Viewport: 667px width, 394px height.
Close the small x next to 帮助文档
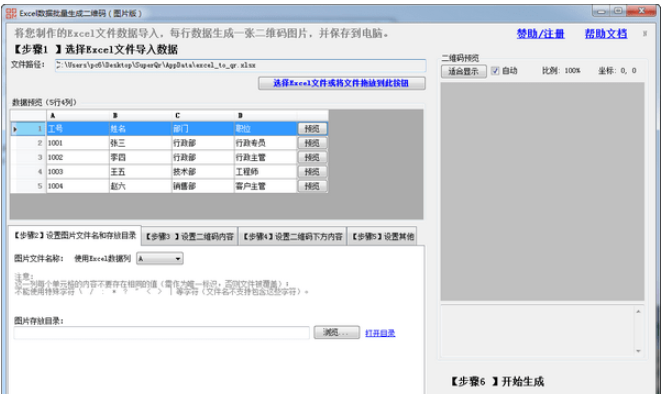[645, 33]
